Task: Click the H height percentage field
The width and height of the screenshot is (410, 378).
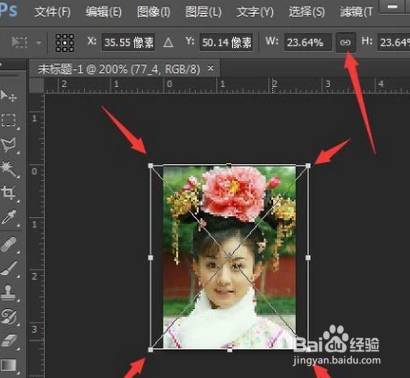Action: tap(394, 42)
